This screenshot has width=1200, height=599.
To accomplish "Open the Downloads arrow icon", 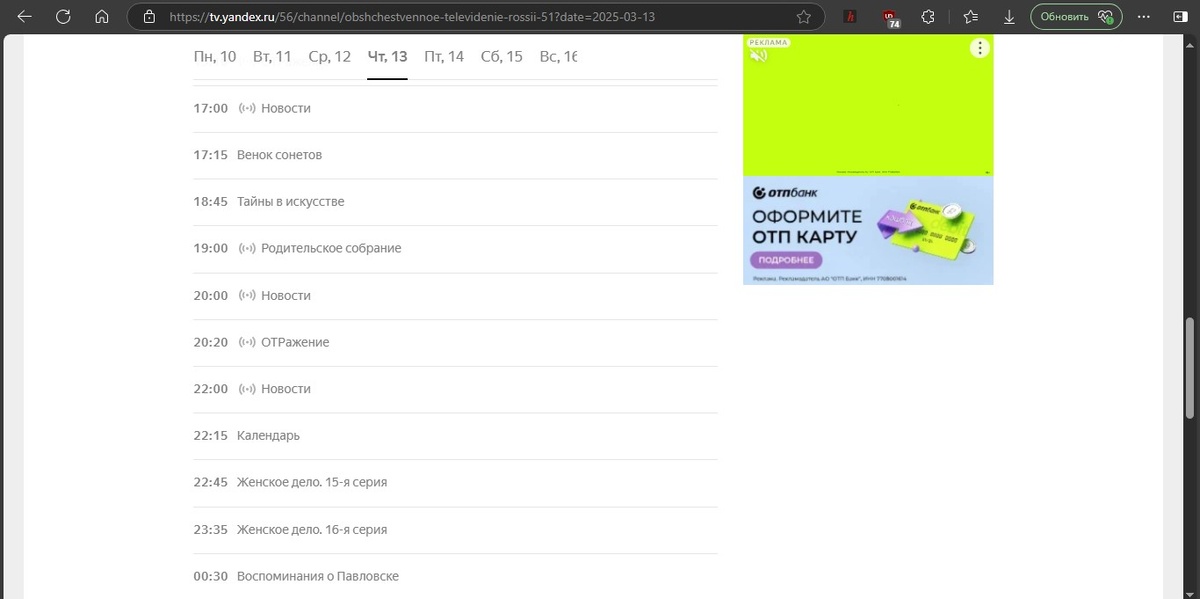I will point(1009,17).
